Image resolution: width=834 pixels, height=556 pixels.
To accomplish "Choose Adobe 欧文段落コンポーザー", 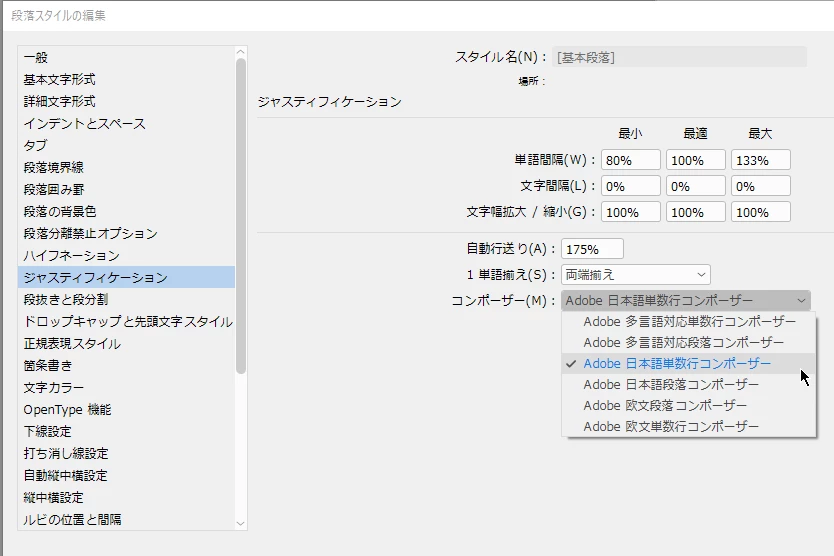I will 689,405.
